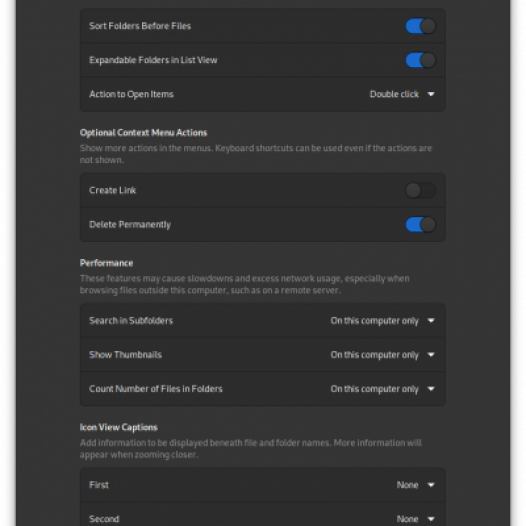526x526 pixels.
Task: Disable Expandable Folders in List View
Action: 420,60
